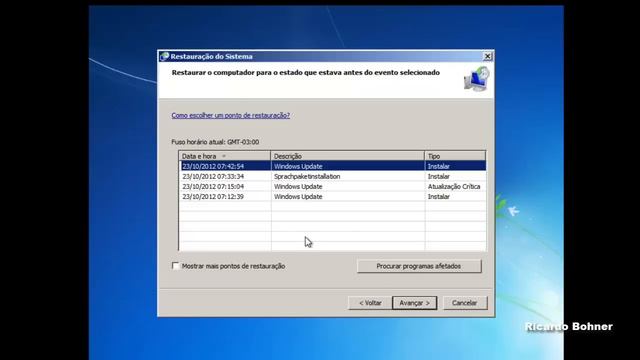Click the 'Atualização Crítica' type cell

[454, 187]
